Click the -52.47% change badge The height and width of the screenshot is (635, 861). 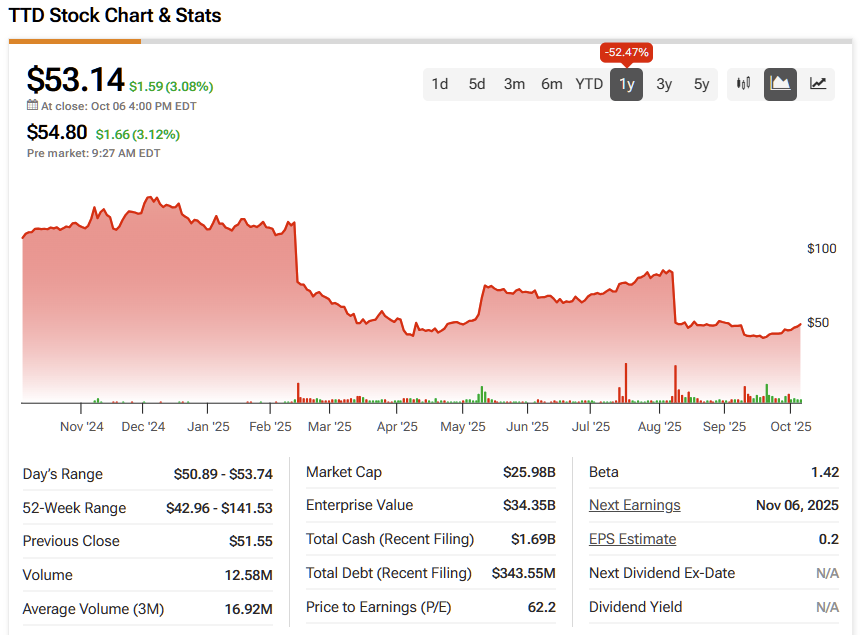(x=627, y=52)
